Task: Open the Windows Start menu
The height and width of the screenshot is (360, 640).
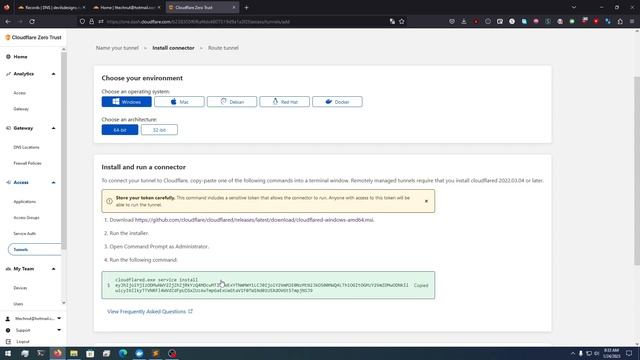Action: point(8,353)
